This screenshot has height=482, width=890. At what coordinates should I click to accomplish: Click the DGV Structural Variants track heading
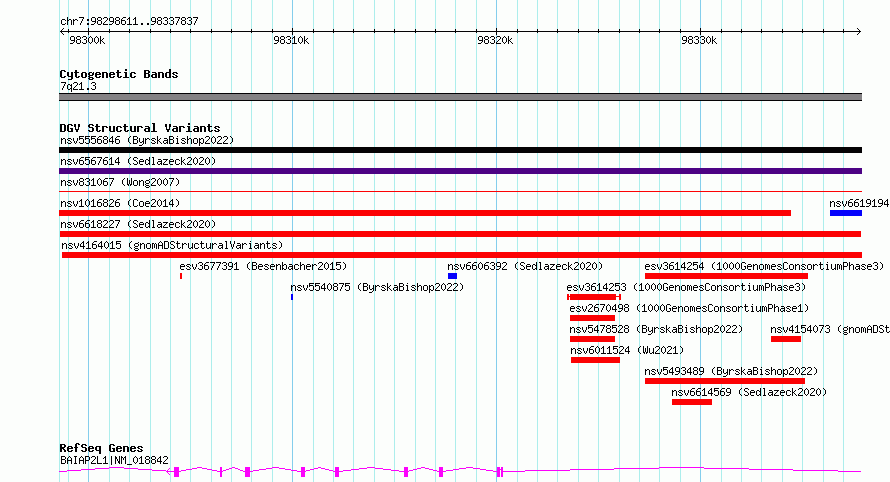[x=140, y=128]
